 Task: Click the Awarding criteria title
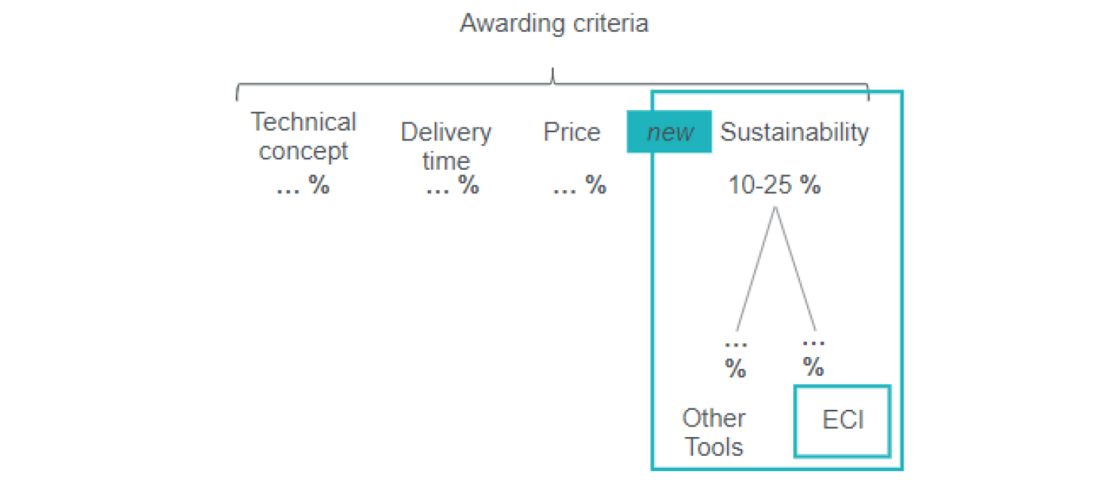[x=553, y=23]
